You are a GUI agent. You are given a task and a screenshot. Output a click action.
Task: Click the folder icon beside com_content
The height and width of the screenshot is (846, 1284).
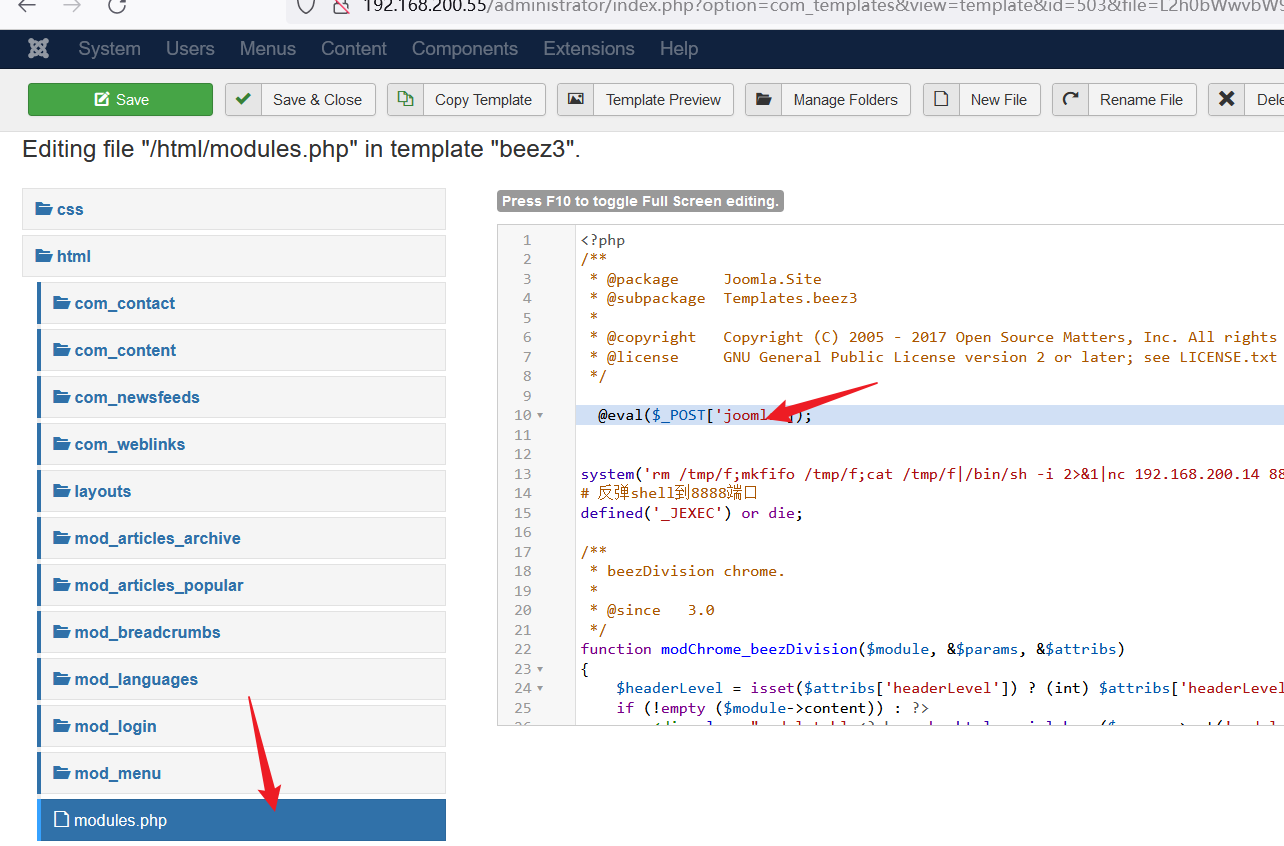click(x=62, y=350)
